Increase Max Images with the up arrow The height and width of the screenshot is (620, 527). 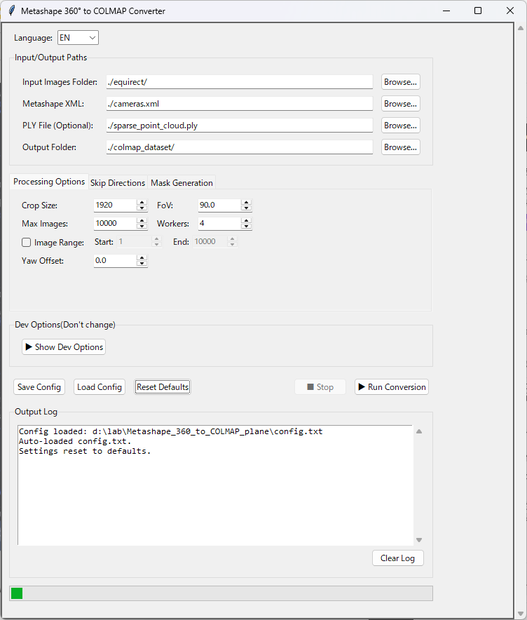(142, 220)
